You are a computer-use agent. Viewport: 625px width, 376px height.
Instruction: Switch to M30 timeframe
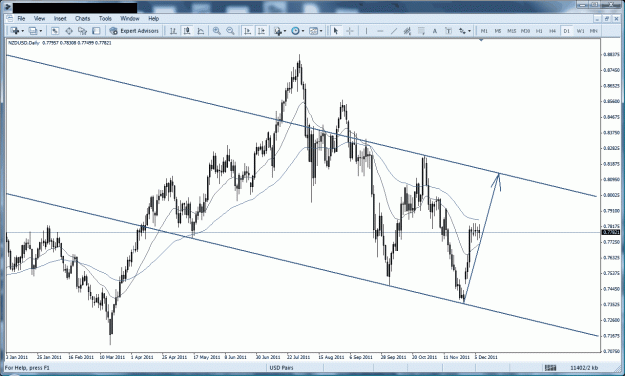coord(526,31)
